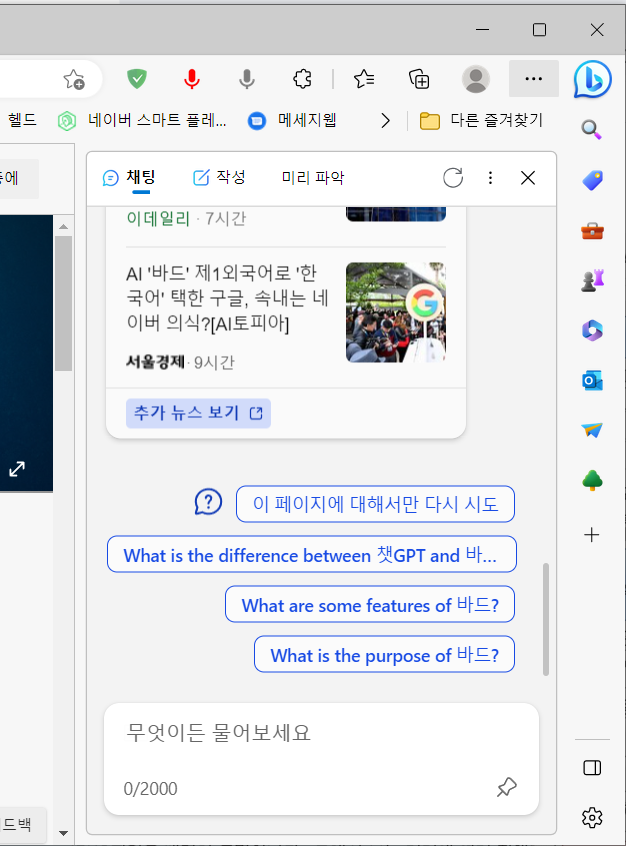Click the pin icon in chat input

pyautogui.click(x=507, y=787)
